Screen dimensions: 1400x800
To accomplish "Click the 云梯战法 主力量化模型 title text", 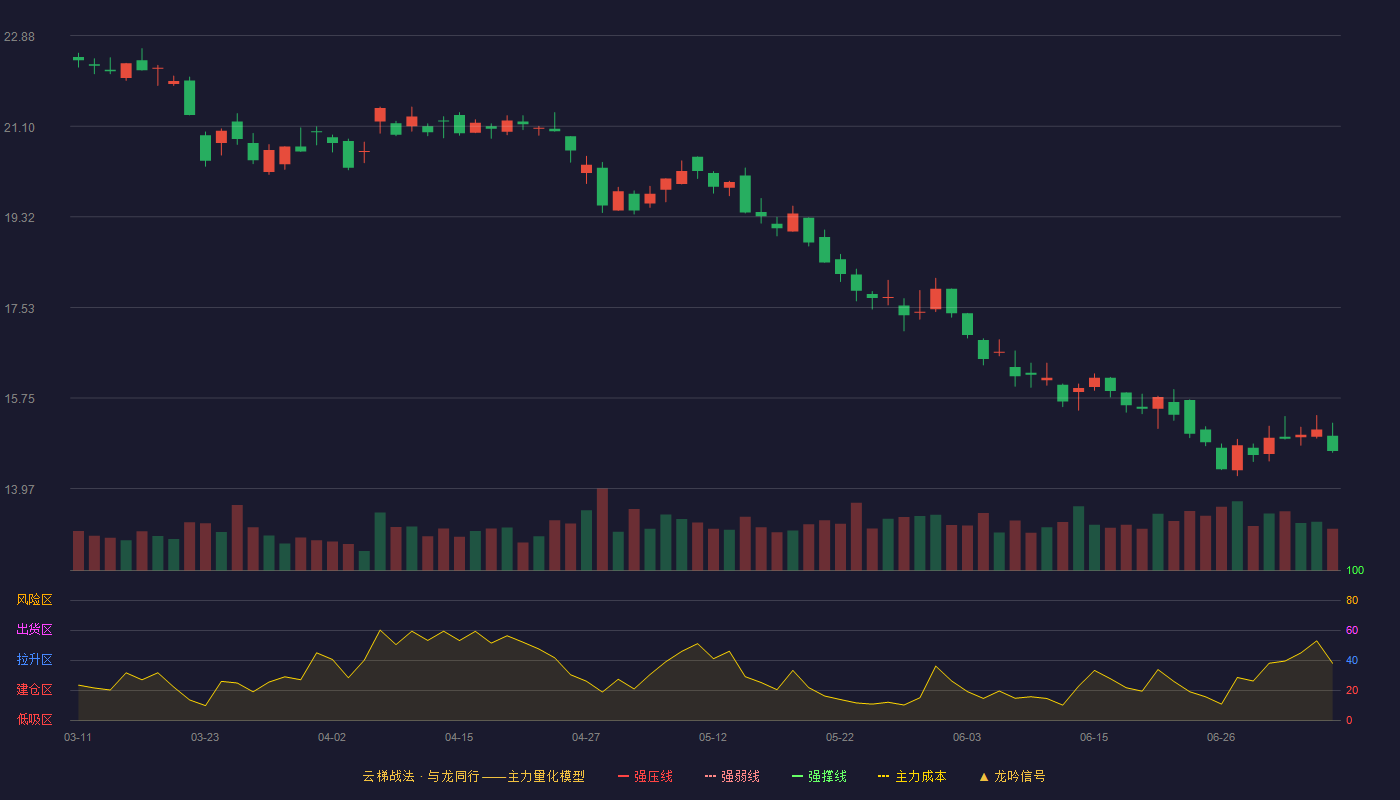I will [x=473, y=776].
